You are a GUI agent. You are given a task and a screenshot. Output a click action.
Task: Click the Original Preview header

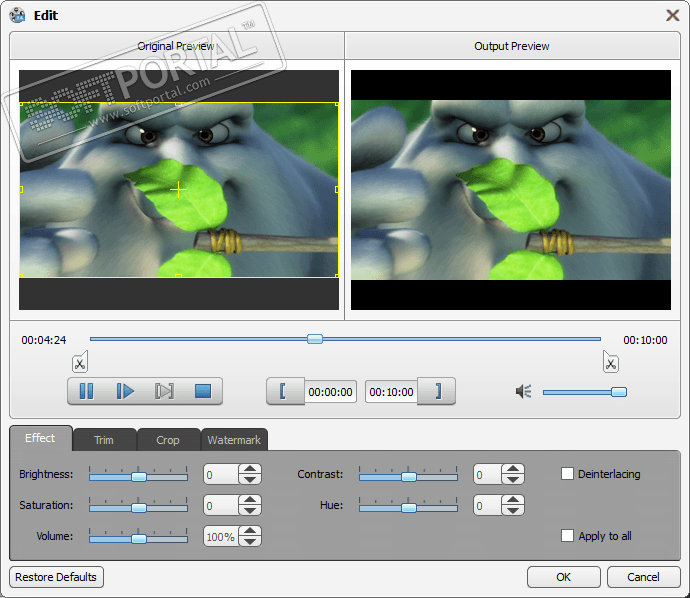(x=176, y=46)
